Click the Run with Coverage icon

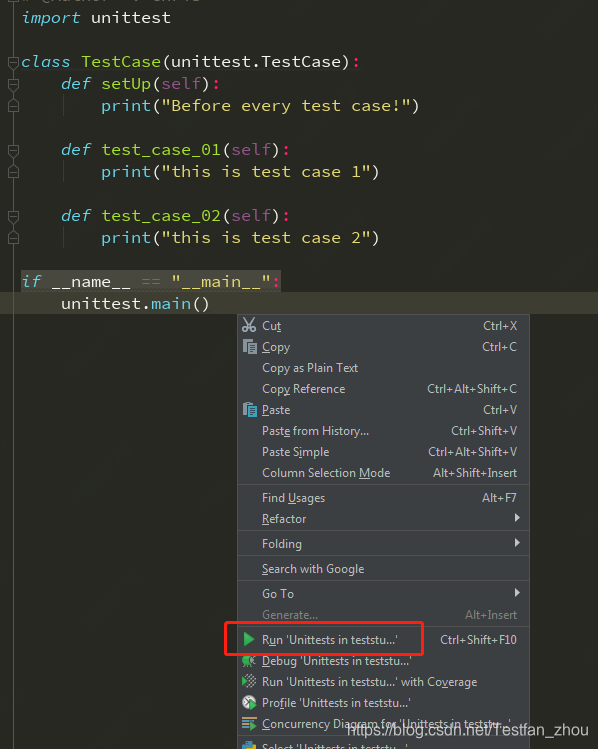pos(249,682)
